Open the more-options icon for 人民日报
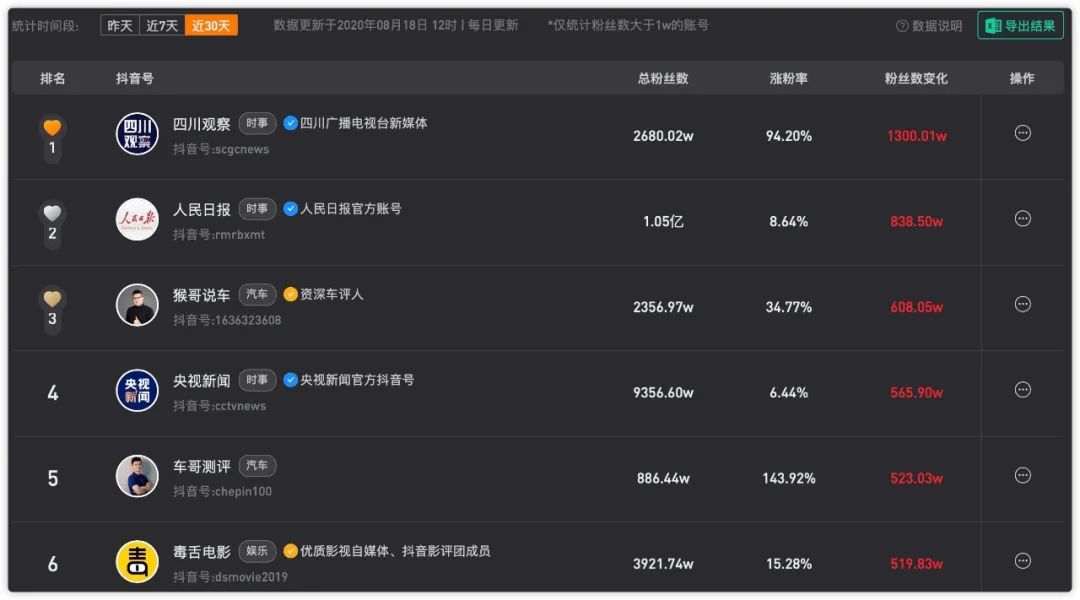The image size is (1080, 600). tap(1022, 219)
